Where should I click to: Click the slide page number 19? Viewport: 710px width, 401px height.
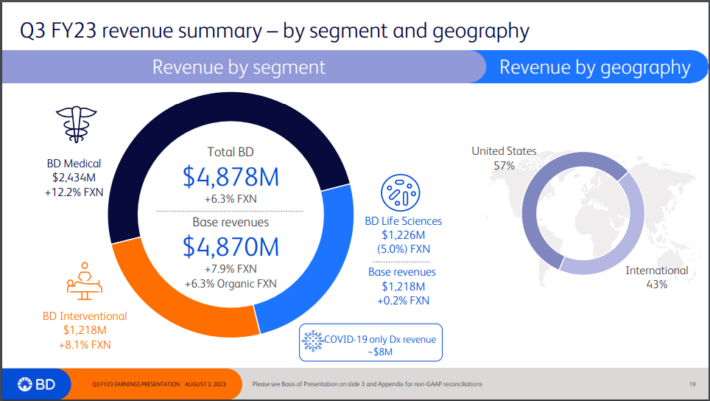tap(692, 384)
